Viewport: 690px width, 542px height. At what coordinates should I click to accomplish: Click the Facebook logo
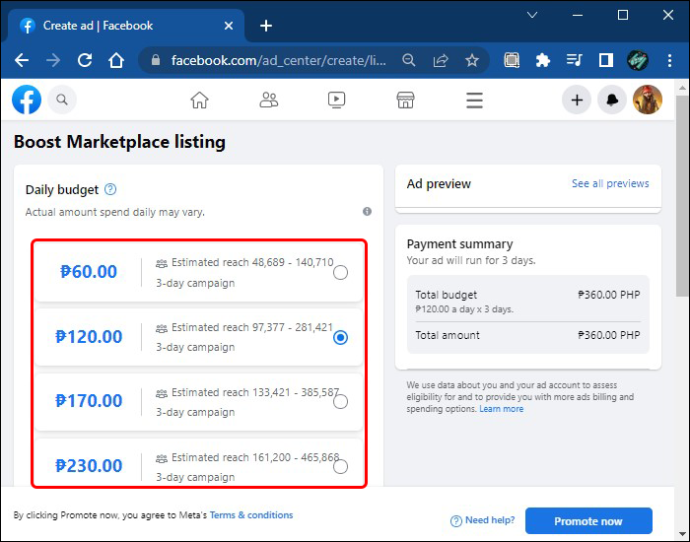(26, 99)
